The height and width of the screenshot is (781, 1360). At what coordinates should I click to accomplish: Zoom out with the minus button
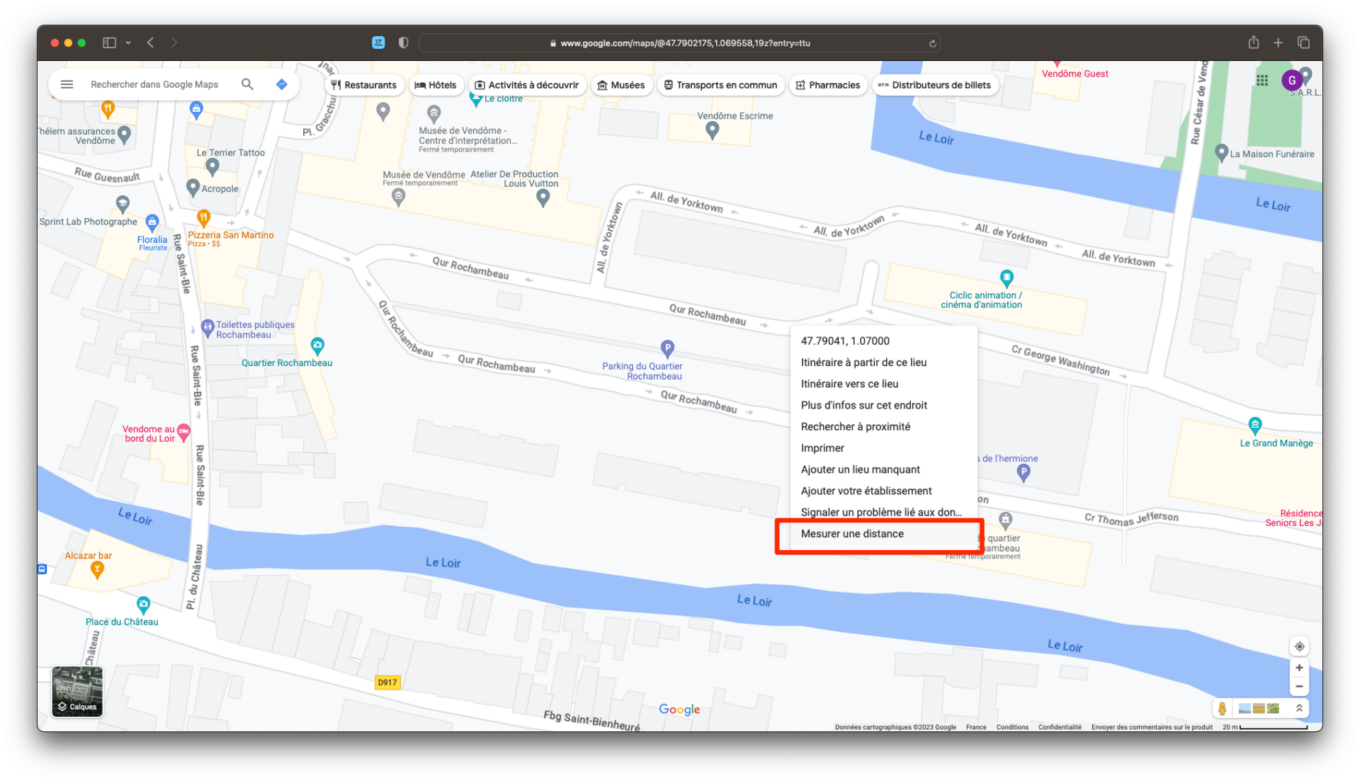pyautogui.click(x=1299, y=687)
